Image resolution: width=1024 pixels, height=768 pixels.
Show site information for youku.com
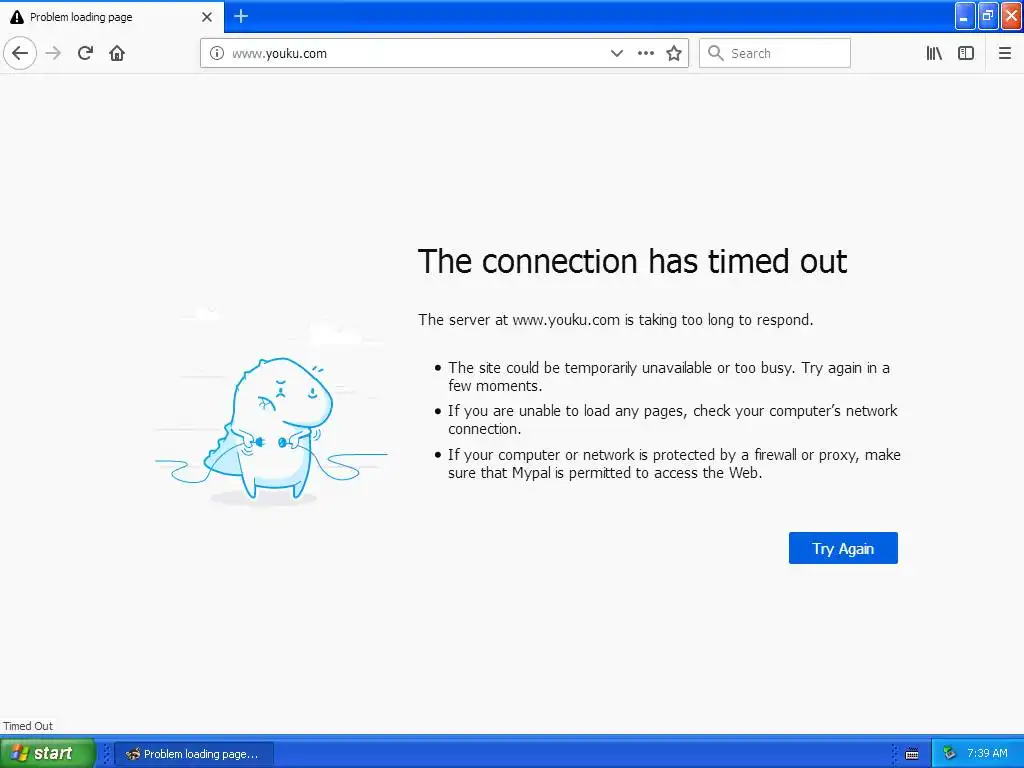(x=217, y=53)
